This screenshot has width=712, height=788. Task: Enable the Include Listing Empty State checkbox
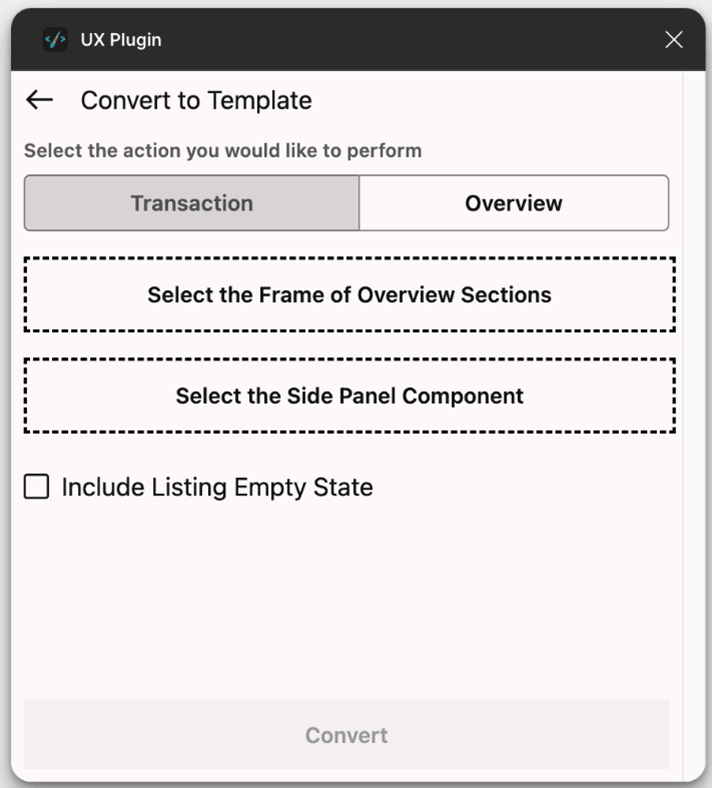pyautogui.click(x=37, y=487)
